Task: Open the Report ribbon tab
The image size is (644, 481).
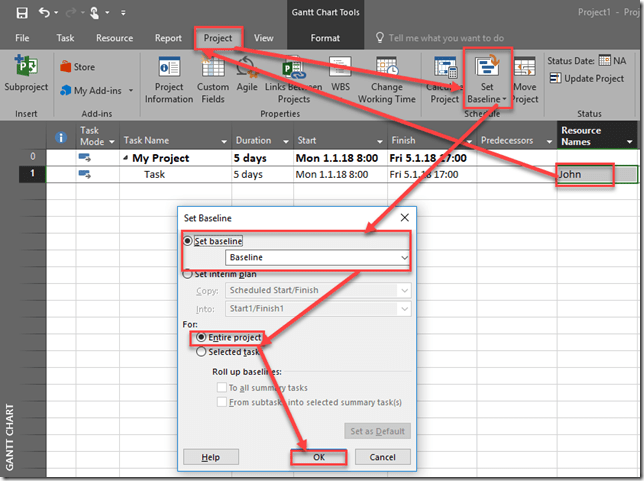Action: coord(168,38)
